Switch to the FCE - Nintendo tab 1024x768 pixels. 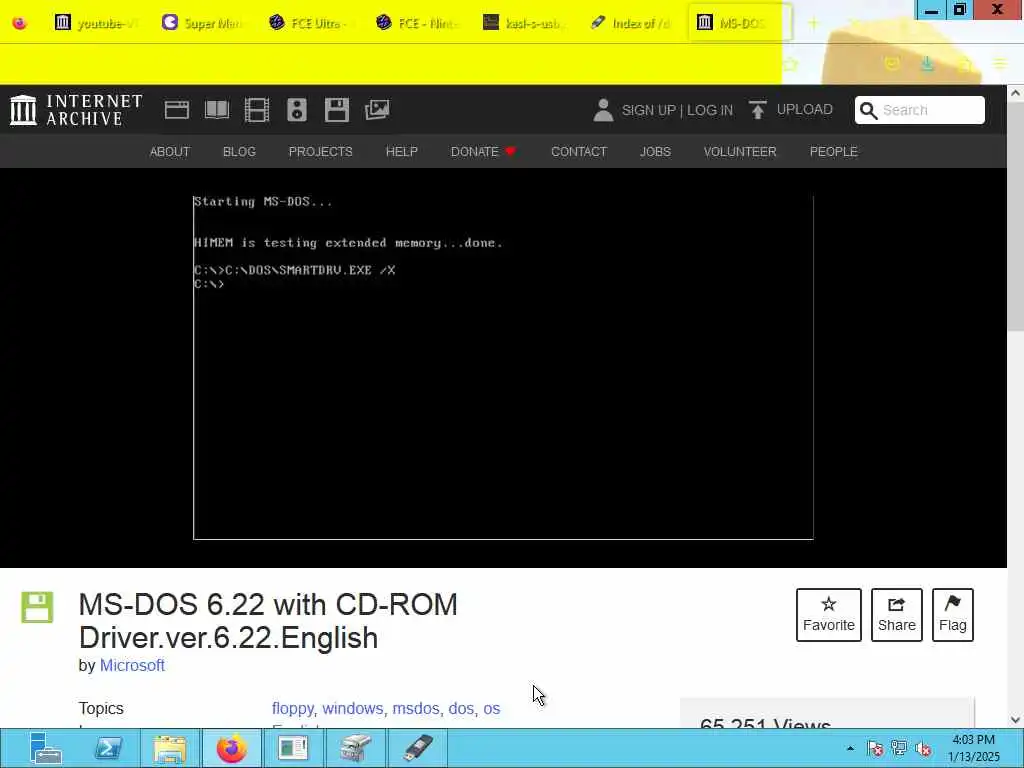pos(417,24)
